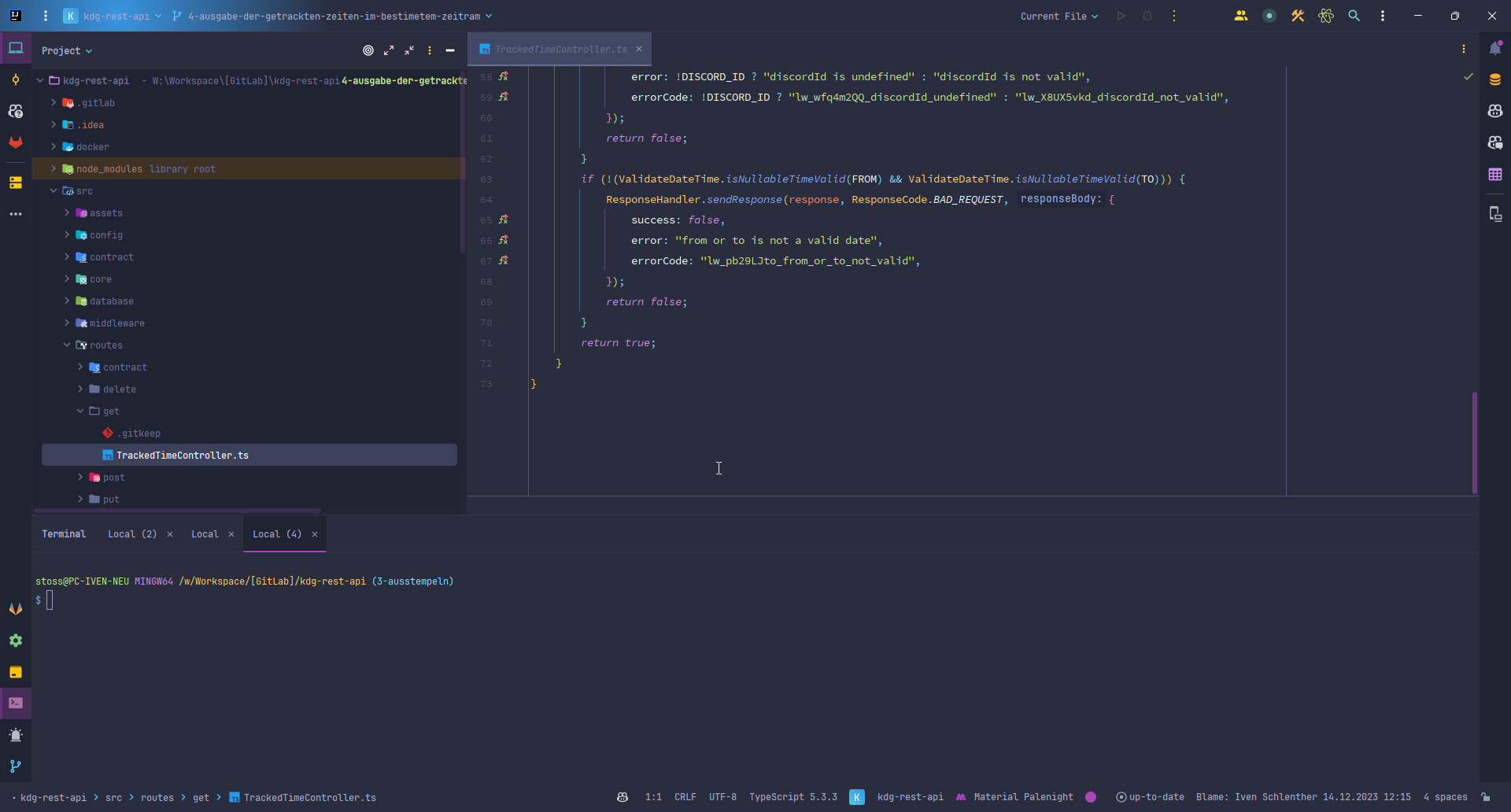Image resolution: width=1511 pixels, height=812 pixels.
Task: Collapse the routes folder
Action: pyautogui.click(x=67, y=345)
